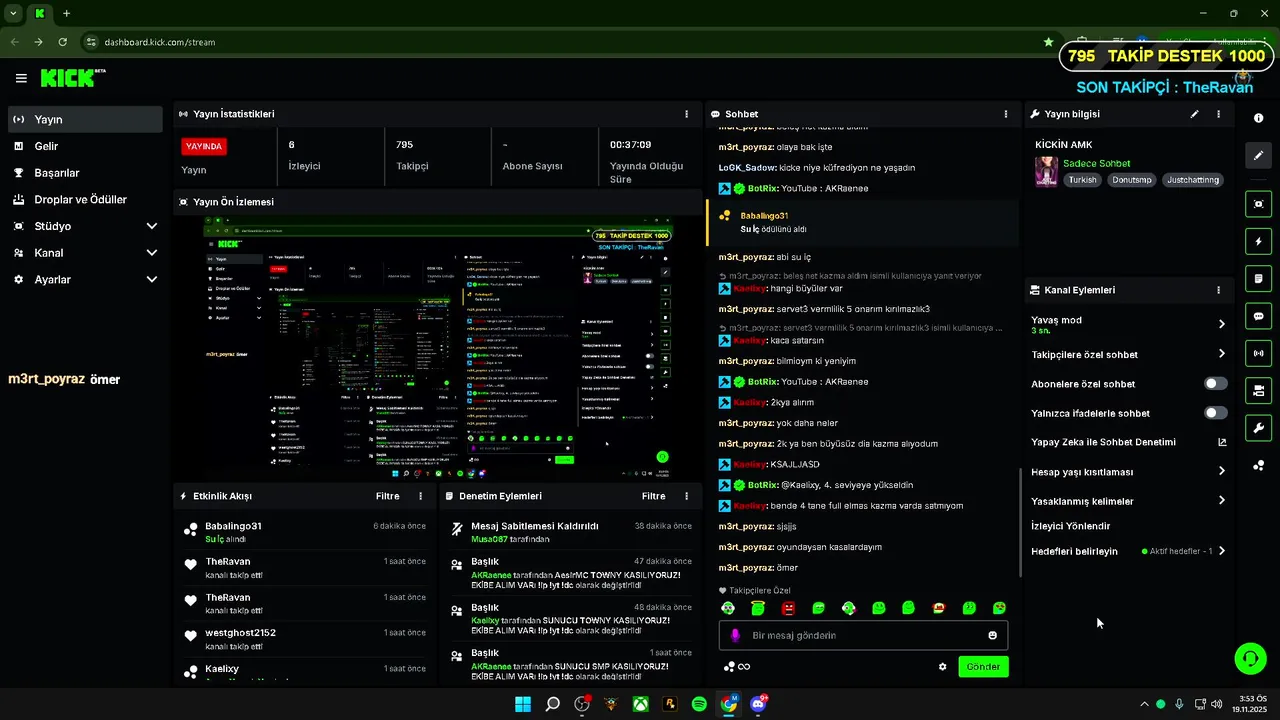This screenshot has width=1280, height=720.
Task: Toggle the broadcast statistics widget icon in right sidebar
Action: tap(1258, 353)
